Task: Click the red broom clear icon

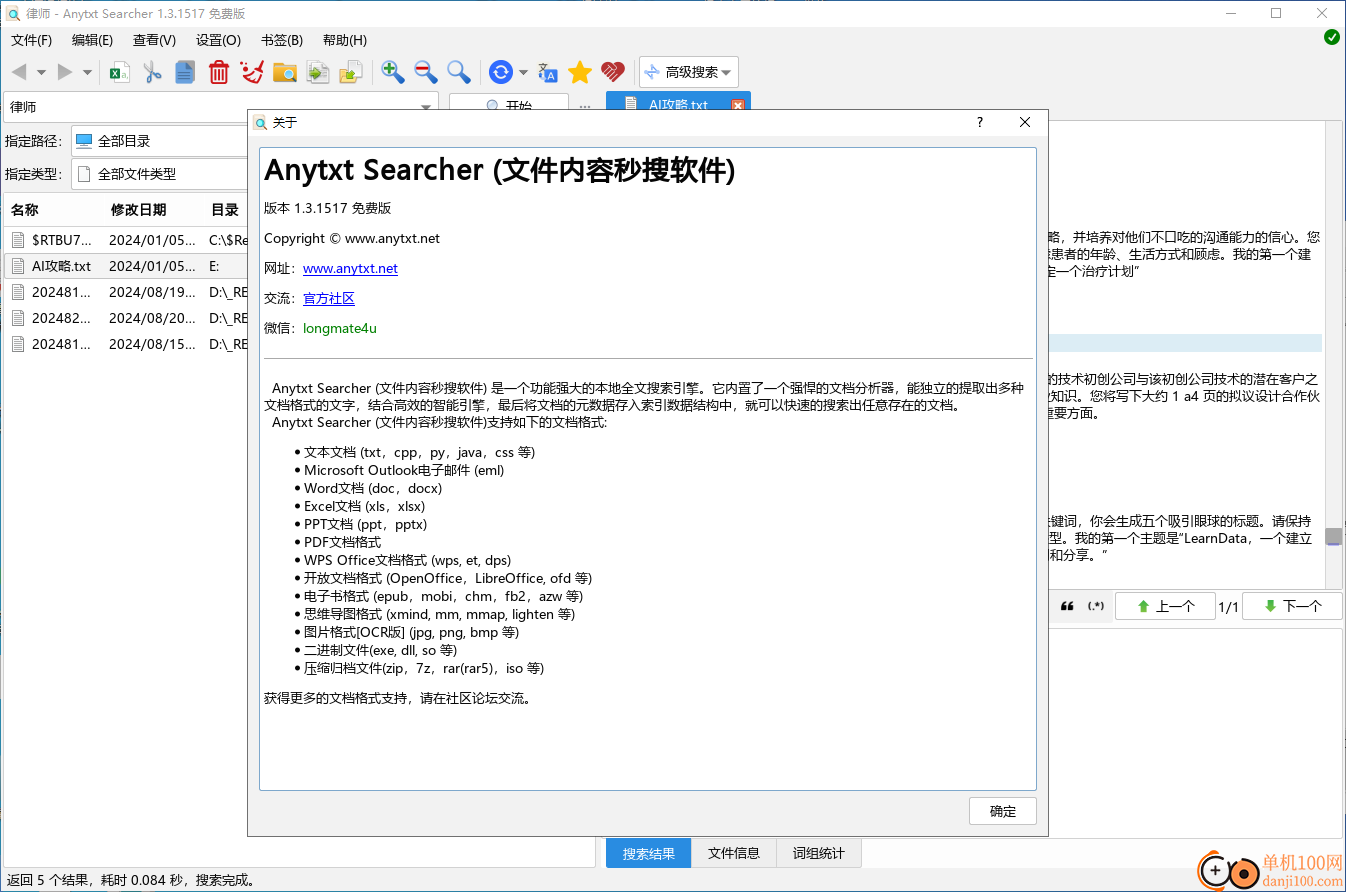Action: [252, 72]
